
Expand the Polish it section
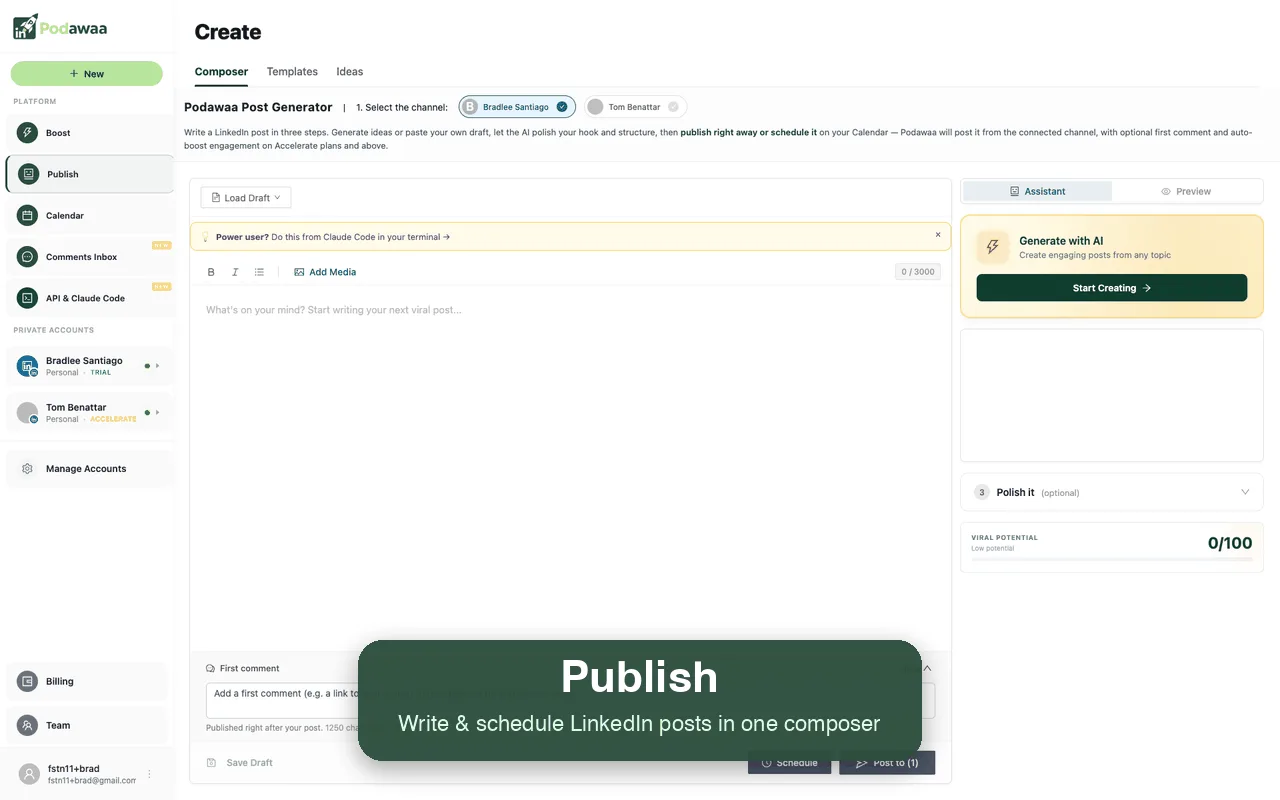(1112, 492)
